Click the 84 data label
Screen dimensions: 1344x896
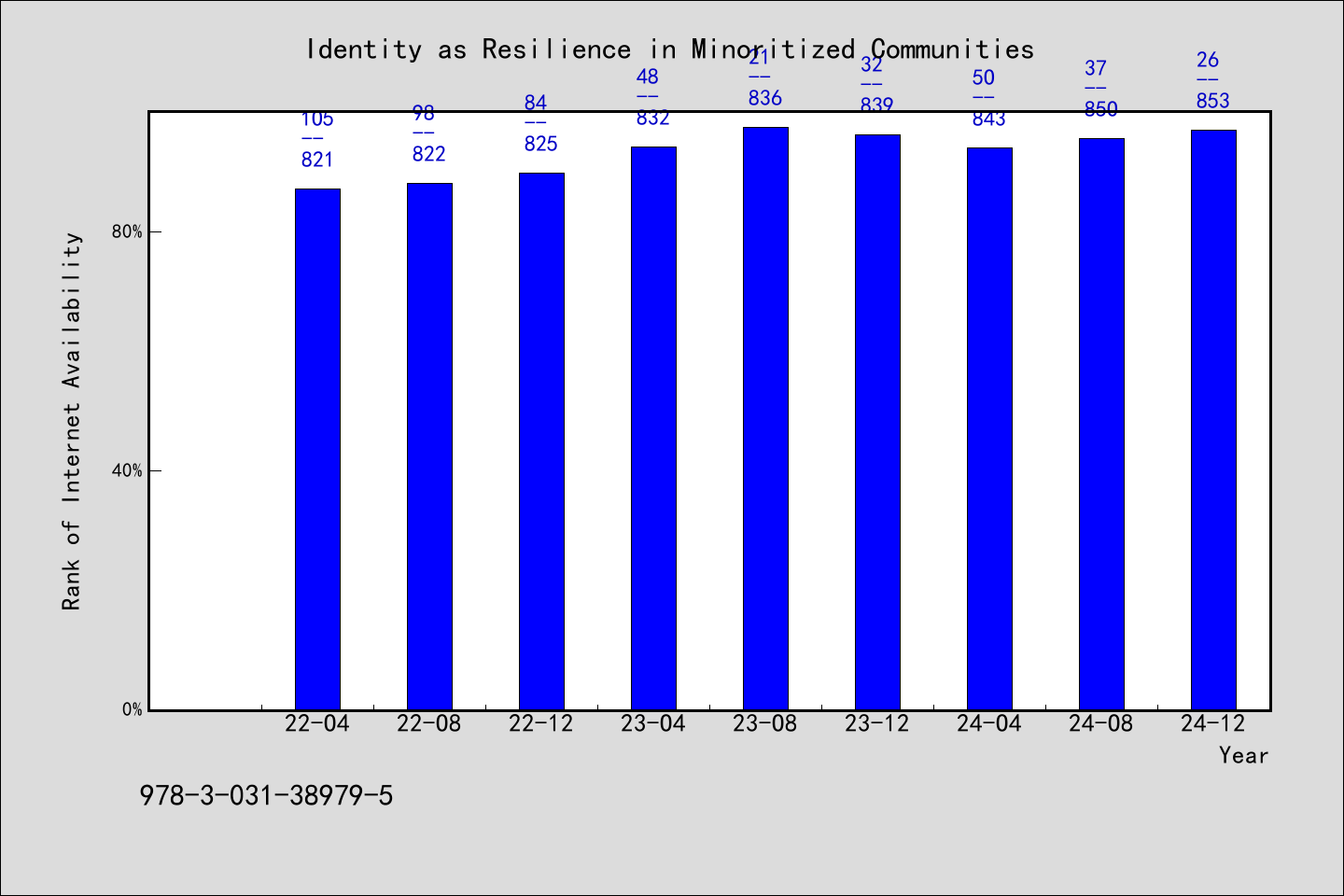(x=536, y=103)
